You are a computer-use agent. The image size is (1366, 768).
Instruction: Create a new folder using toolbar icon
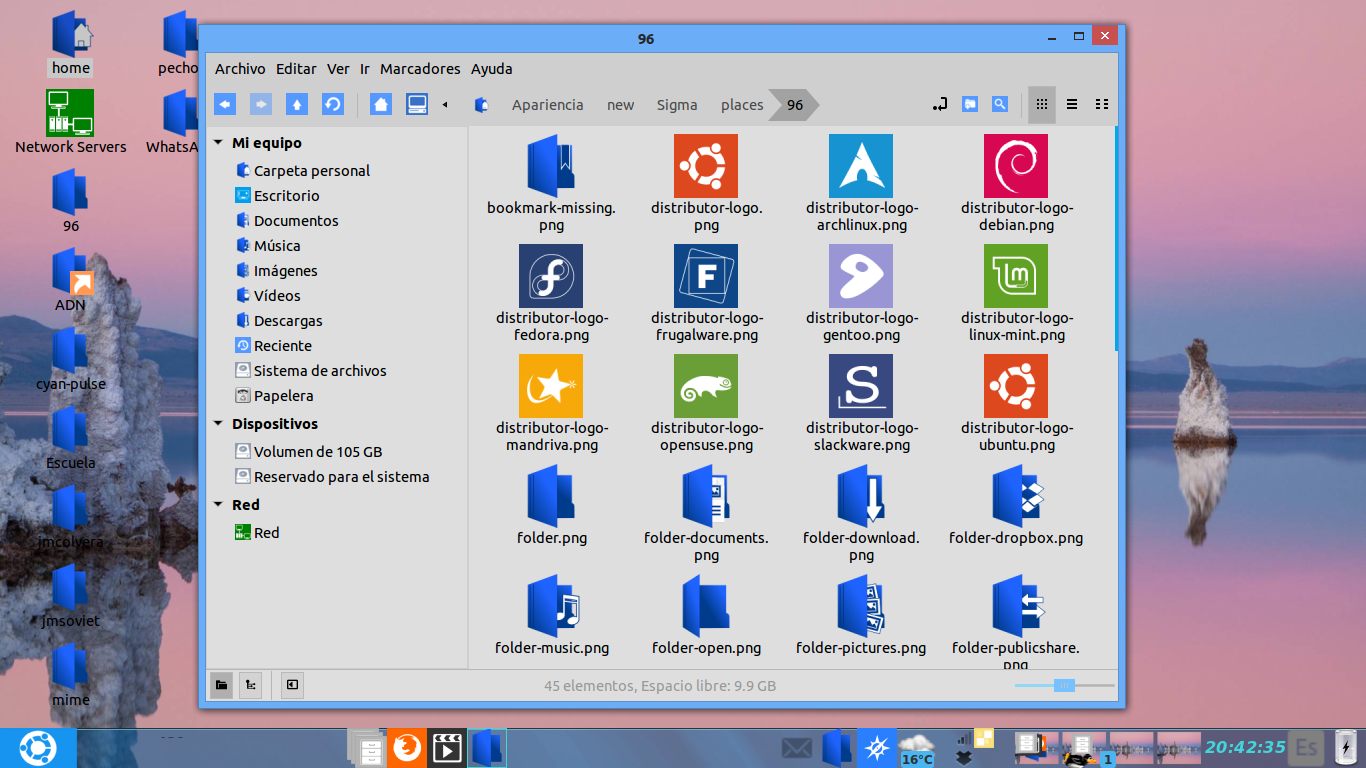click(x=969, y=104)
